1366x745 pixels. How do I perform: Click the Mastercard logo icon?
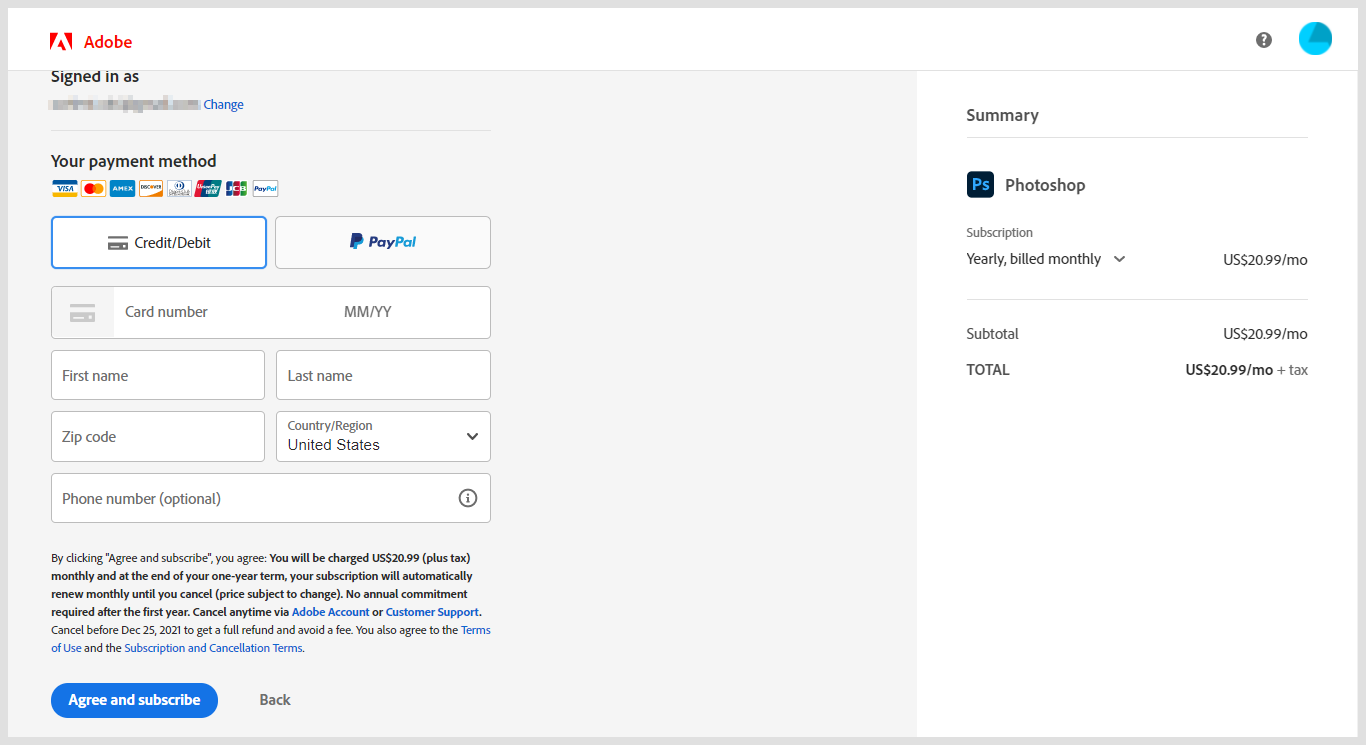click(93, 188)
